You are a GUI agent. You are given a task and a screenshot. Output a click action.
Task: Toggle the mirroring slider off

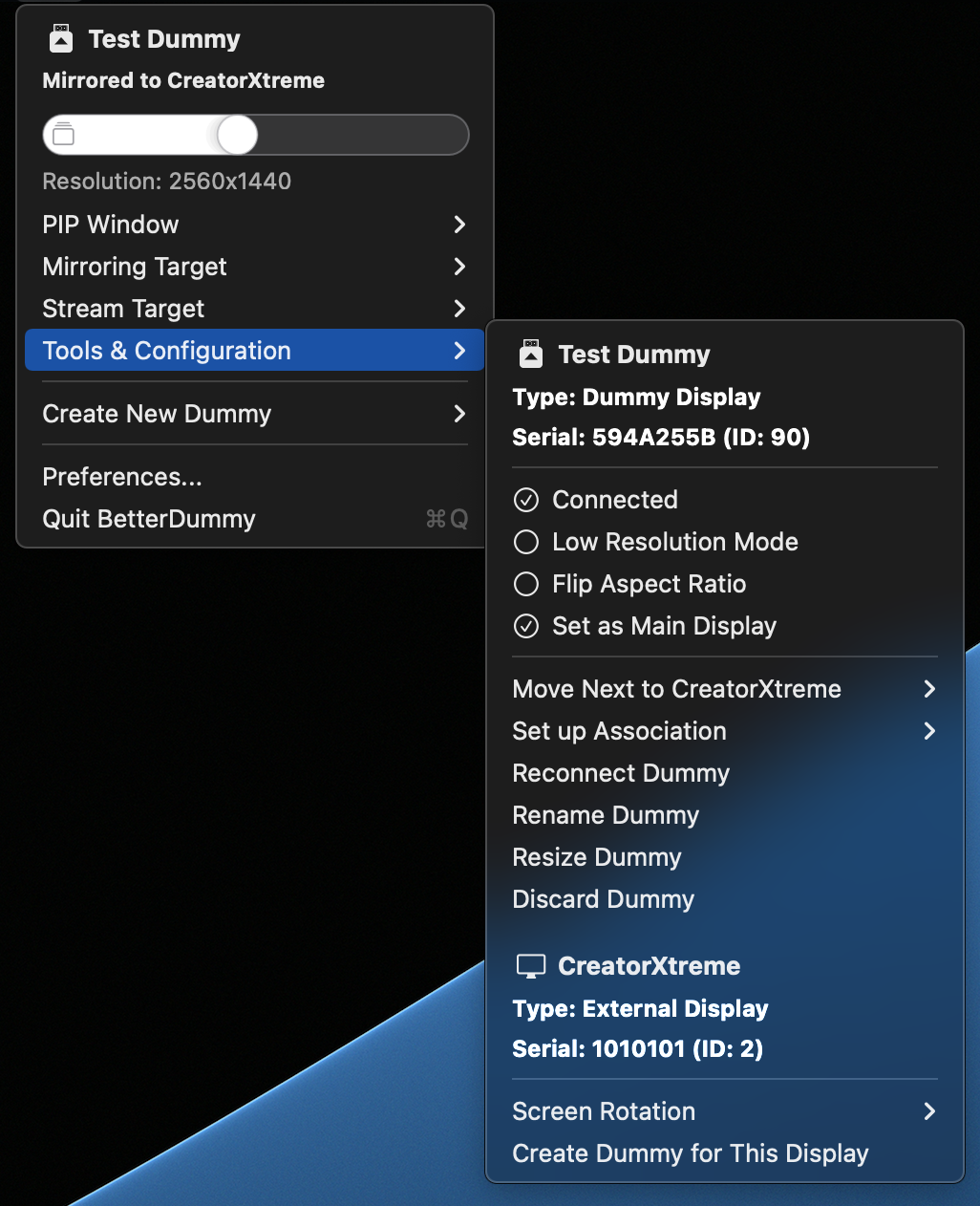[x=237, y=135]
